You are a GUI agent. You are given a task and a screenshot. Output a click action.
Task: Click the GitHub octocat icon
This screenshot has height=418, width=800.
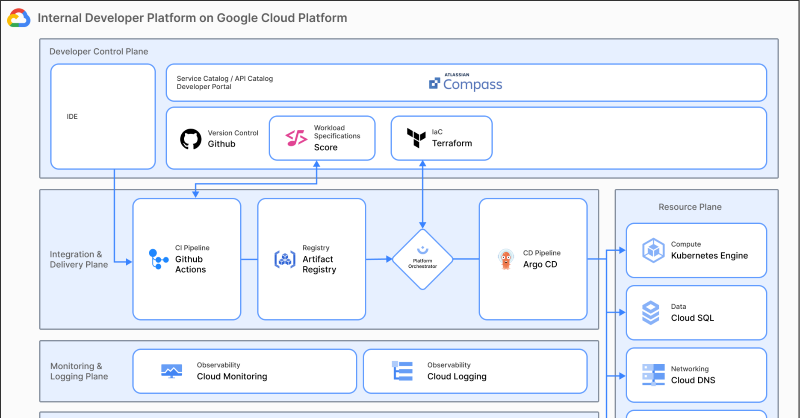click(x=191, y=139)
